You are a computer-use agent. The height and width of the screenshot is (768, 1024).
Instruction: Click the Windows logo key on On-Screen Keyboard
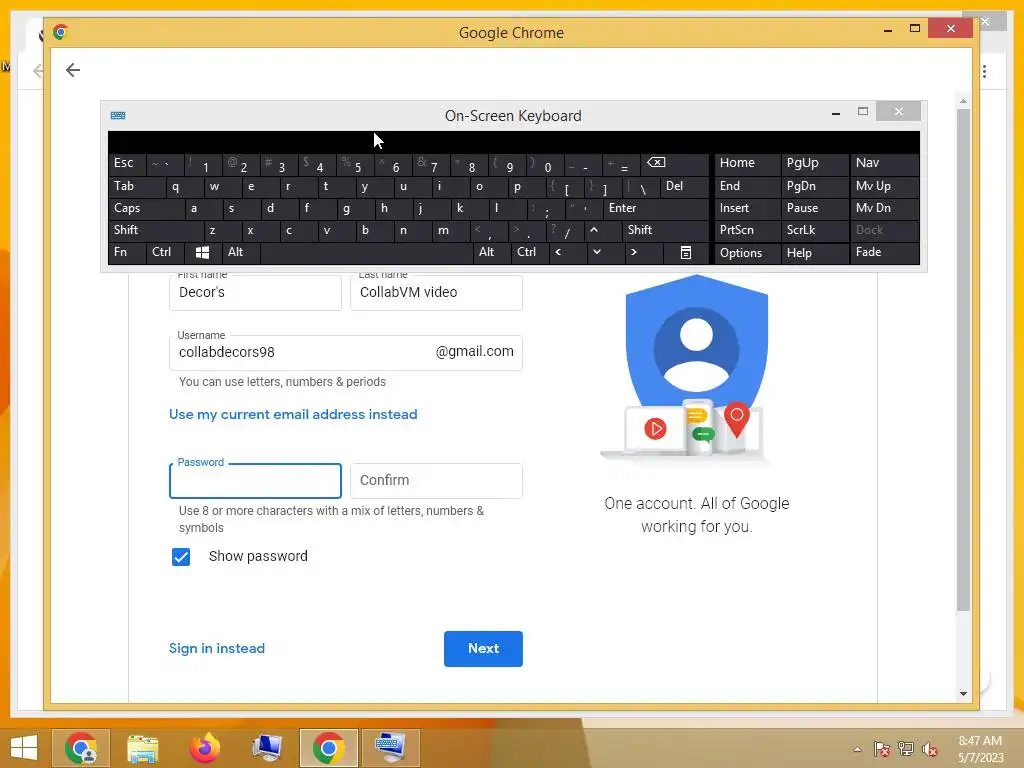pyautogui.click(x=202, y=253)
